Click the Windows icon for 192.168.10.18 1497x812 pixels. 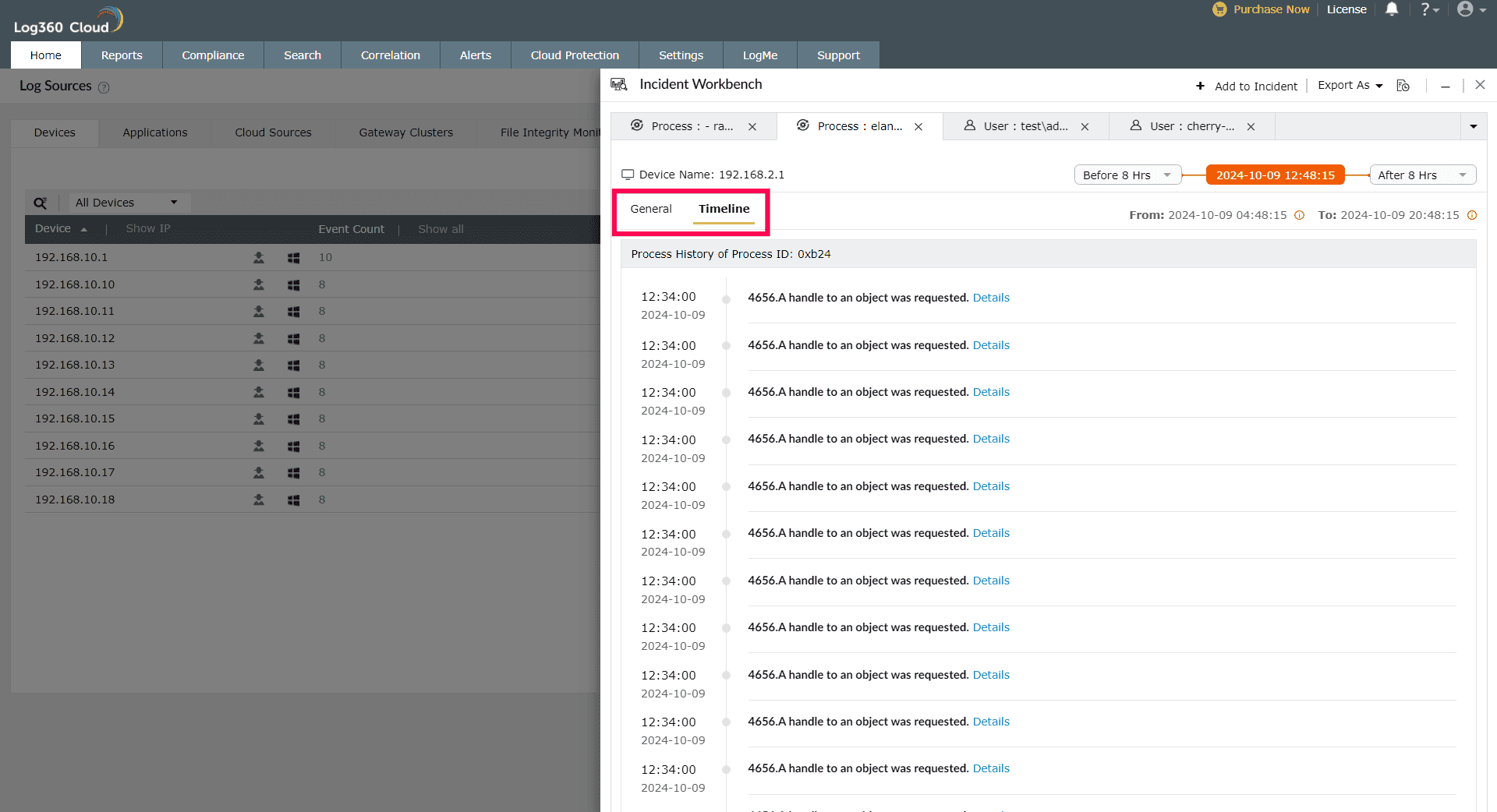293,500
